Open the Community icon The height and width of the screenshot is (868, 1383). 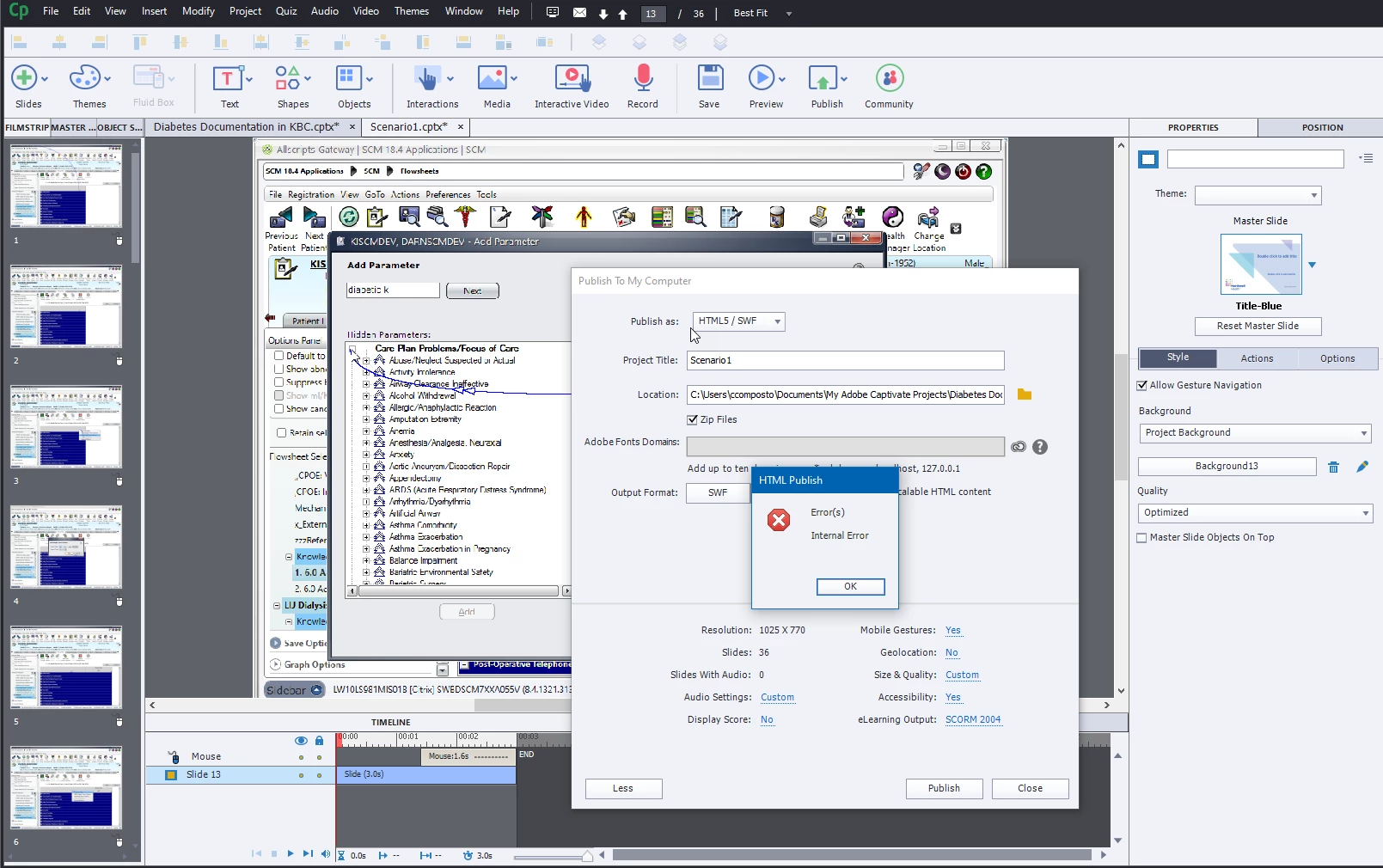(x=890, y=78)
